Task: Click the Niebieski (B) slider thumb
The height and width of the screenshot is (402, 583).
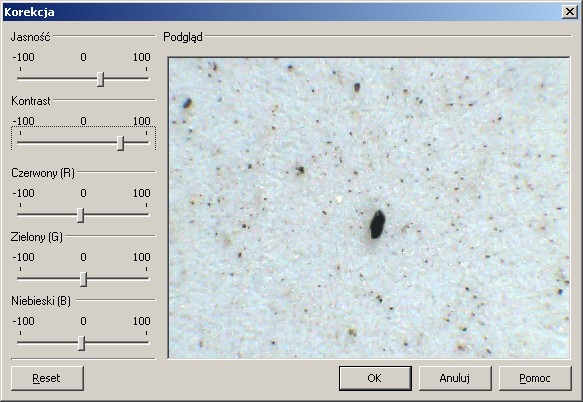Action: [x=82, y=343]
